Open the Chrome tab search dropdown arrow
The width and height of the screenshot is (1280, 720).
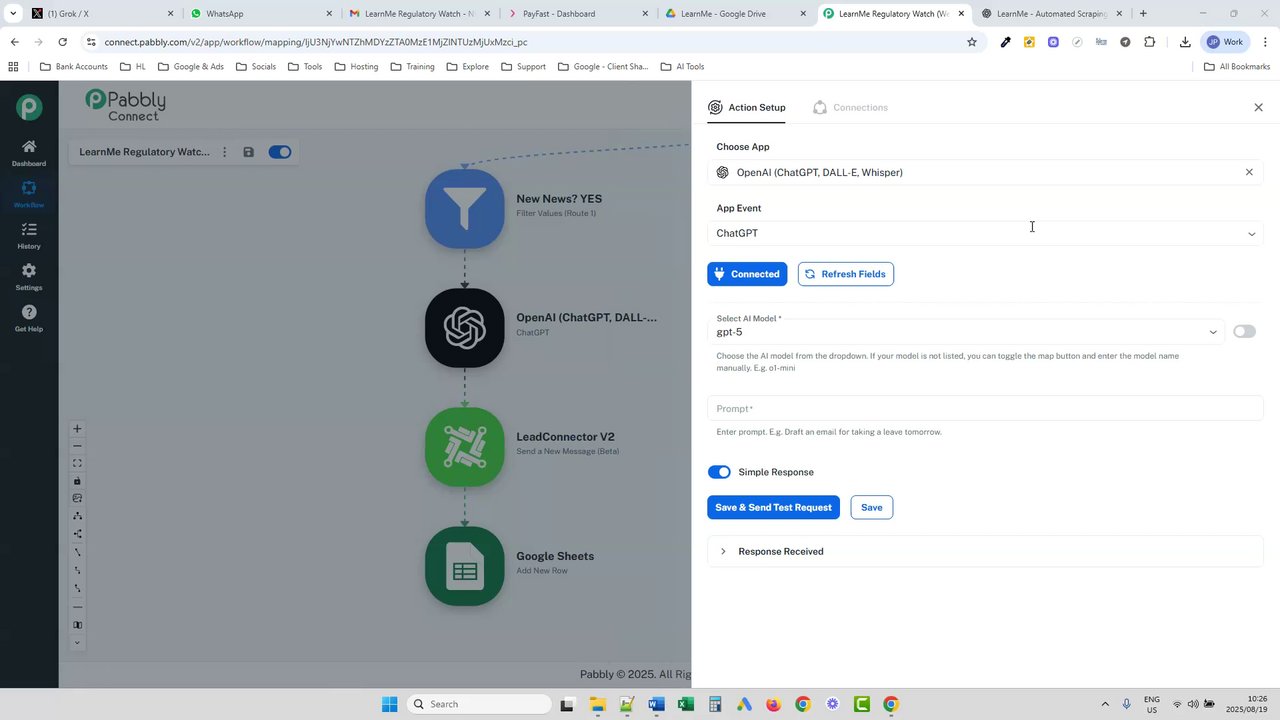coord(13,14)
